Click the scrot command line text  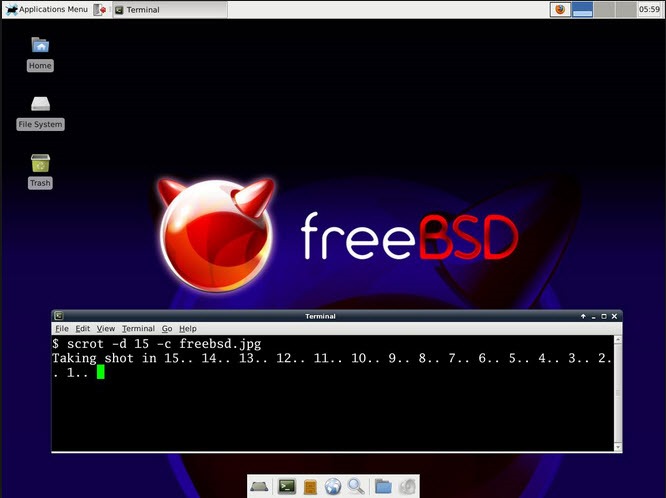click(157, 344)
